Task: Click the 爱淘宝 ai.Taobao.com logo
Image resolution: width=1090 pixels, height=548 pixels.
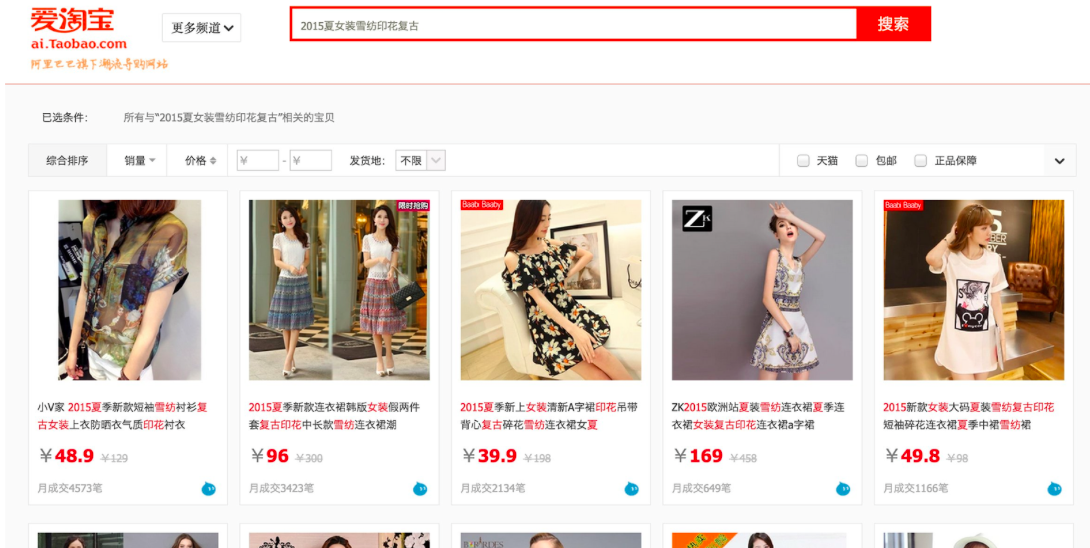Action: point(78,29)
